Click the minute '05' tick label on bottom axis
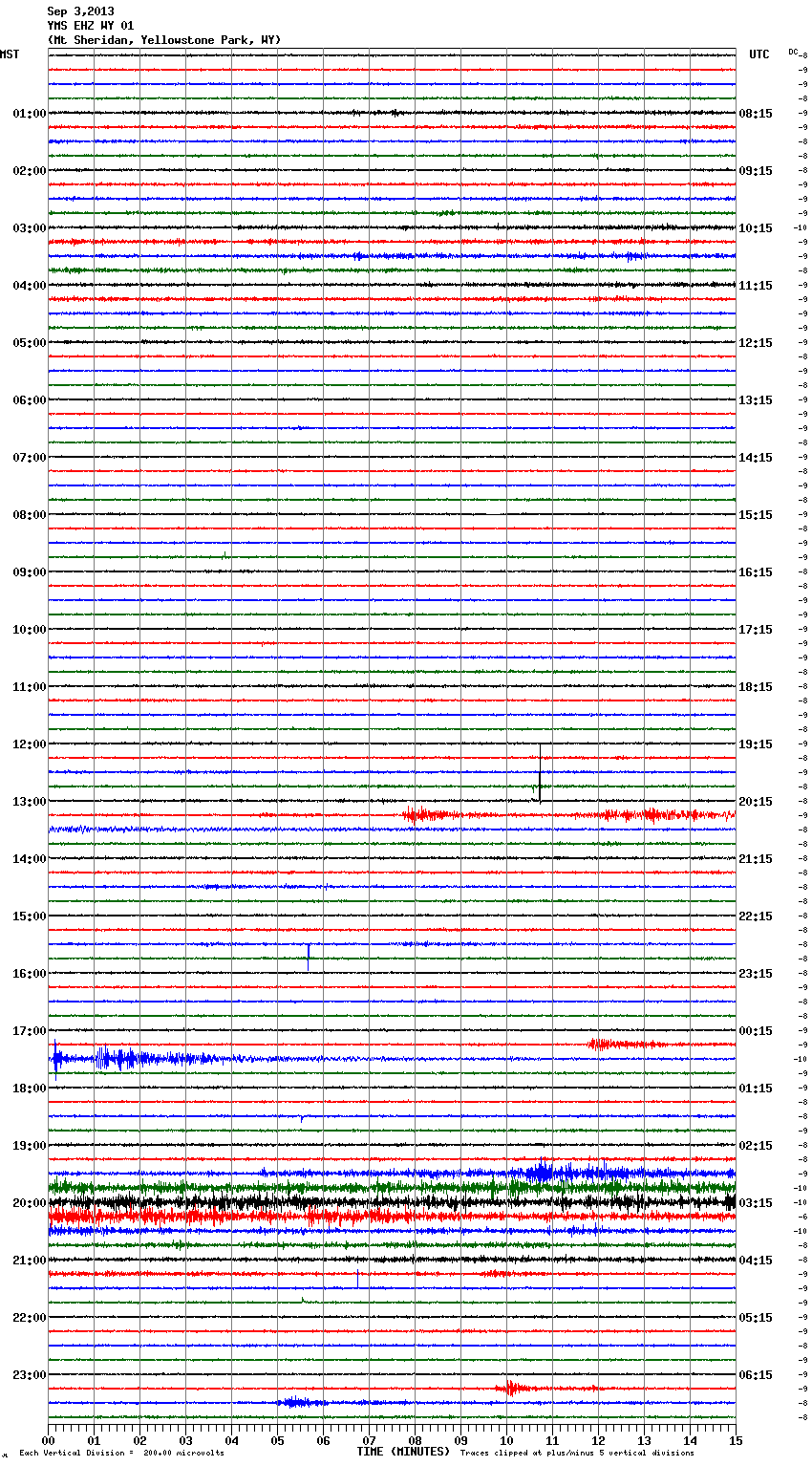812x1466 pixels. (277, 1440)
